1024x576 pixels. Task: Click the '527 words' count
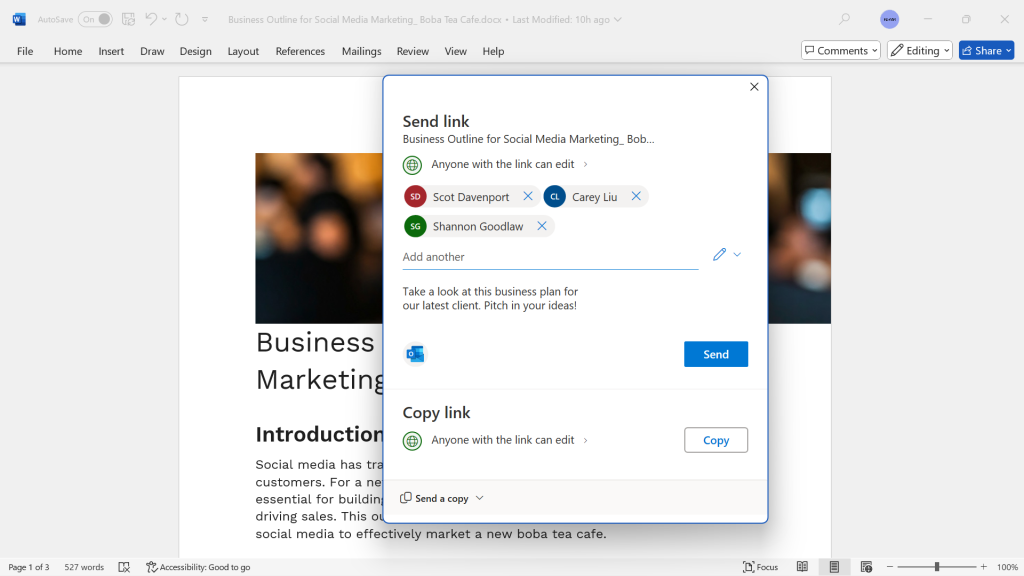[84, 567]
